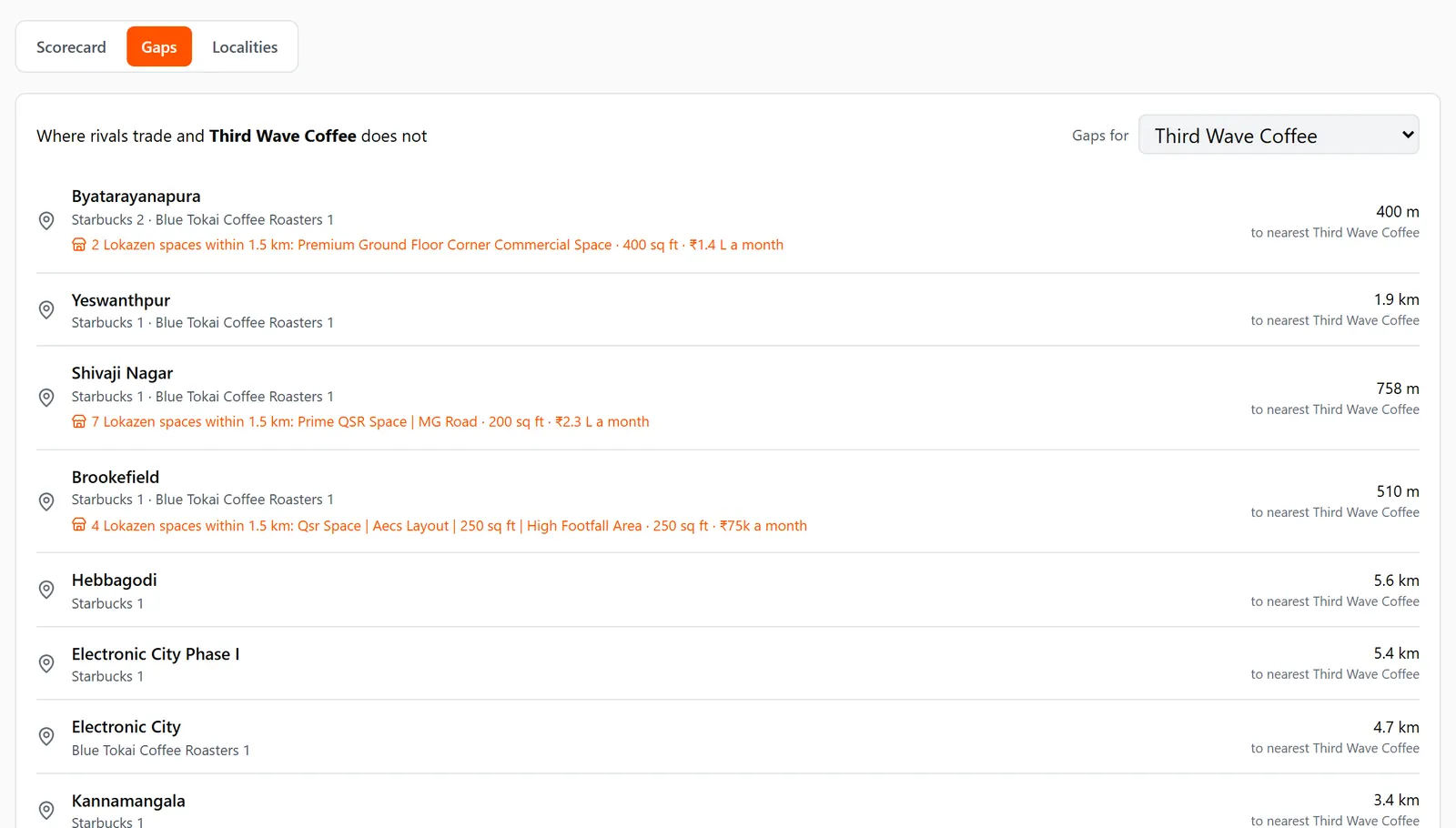The image size is (1456, 828).
Task: Select the Hebbagodi locality name
Action: pyautogui.click(x=114, y=581)
